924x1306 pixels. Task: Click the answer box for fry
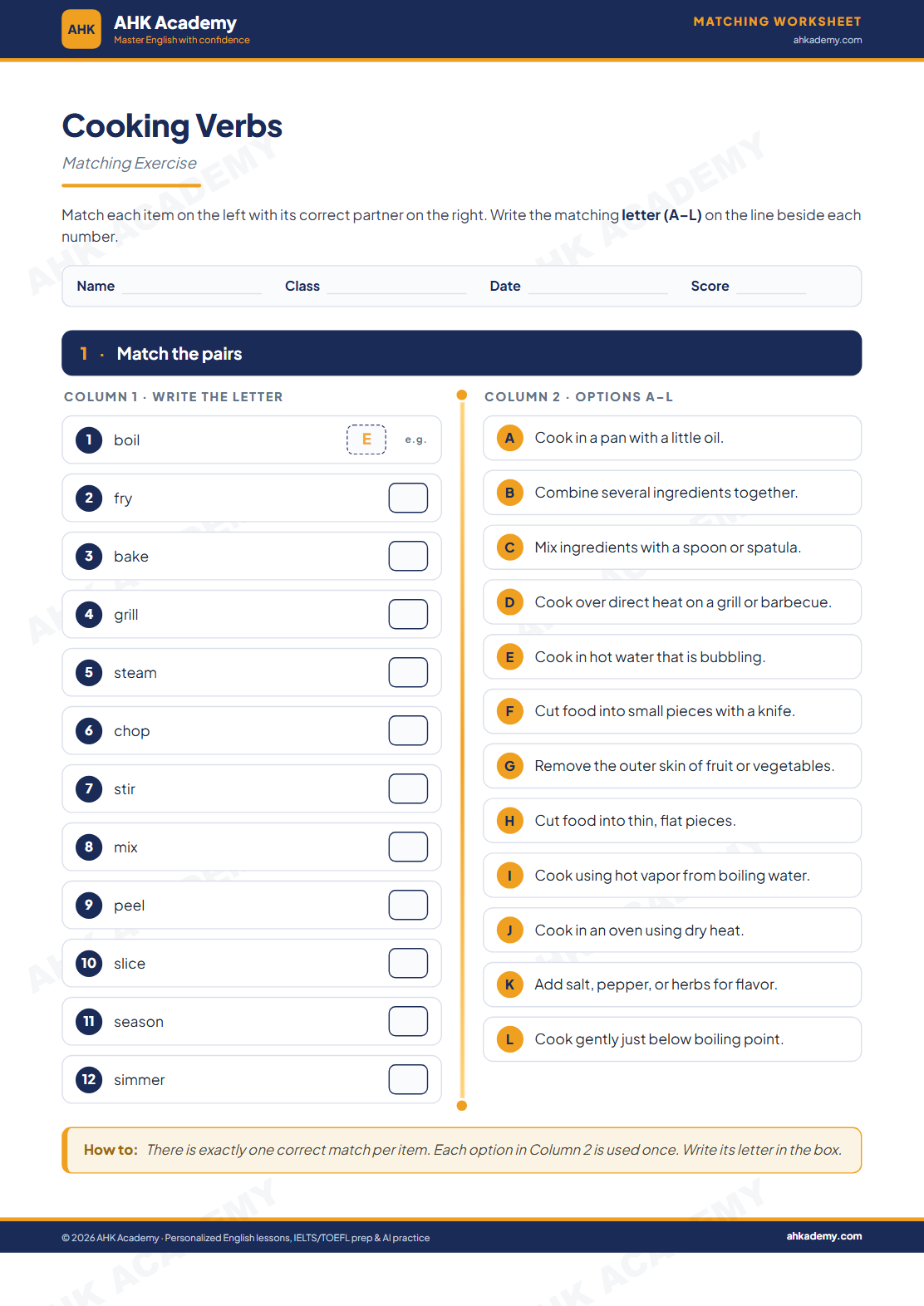(x=408, y=498)
